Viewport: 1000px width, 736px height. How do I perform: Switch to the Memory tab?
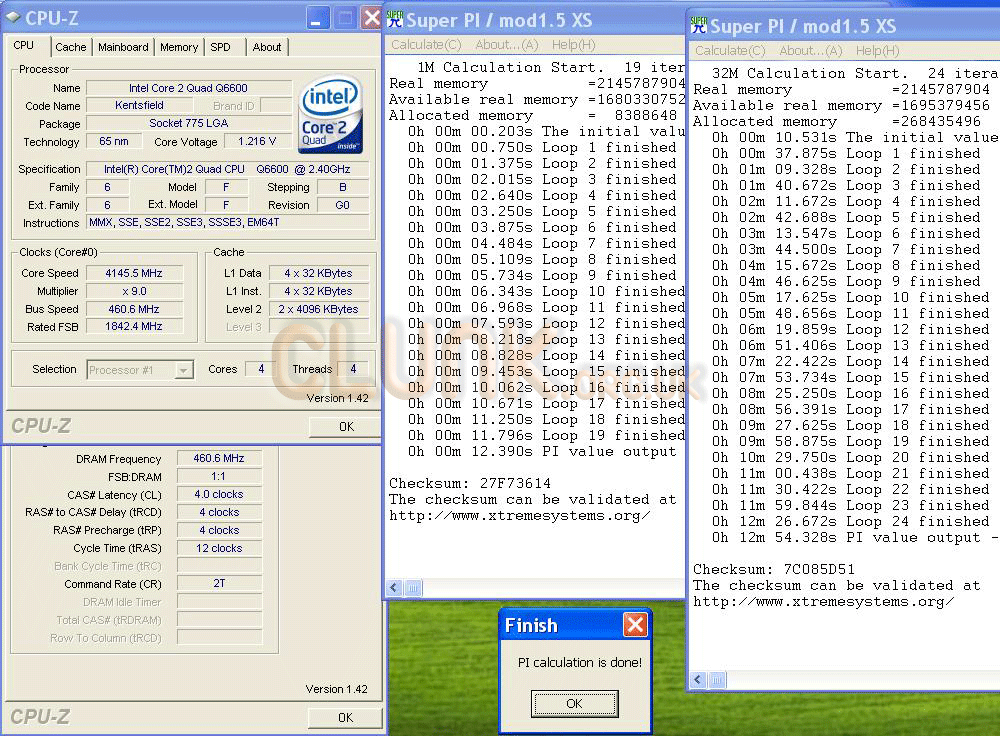(x=179, y=47)
